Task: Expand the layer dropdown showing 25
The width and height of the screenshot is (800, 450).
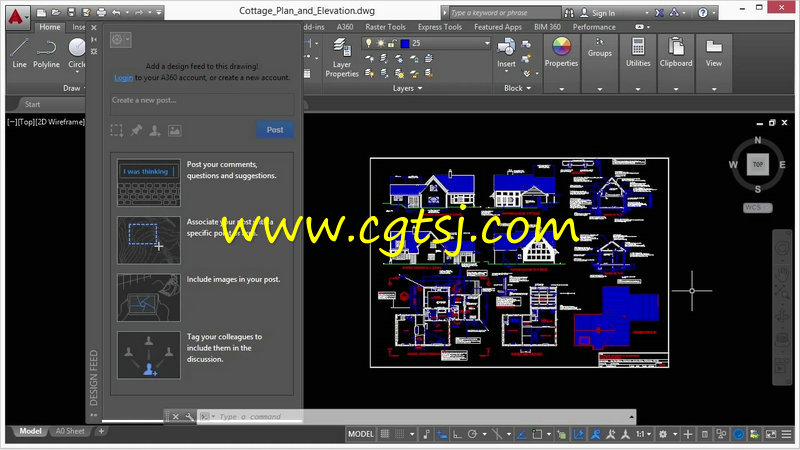Action: [x=487, y=43]
